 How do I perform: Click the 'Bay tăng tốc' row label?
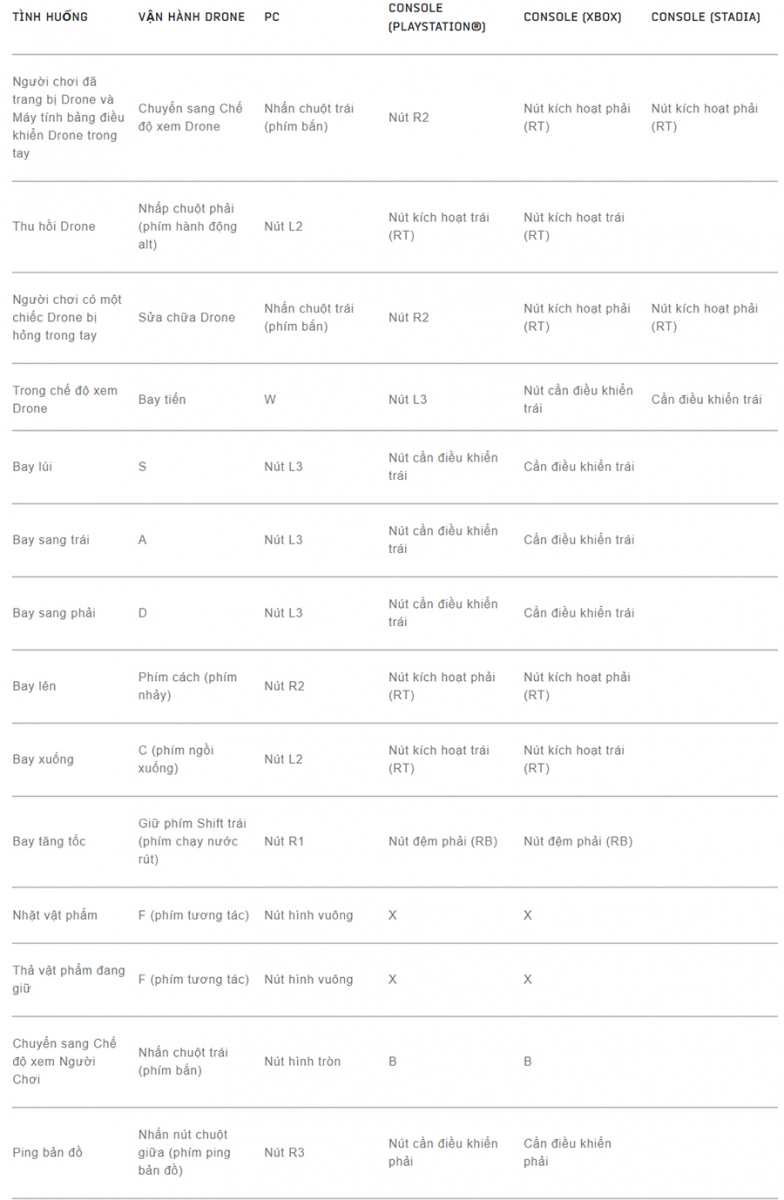(x=49, y=841)
